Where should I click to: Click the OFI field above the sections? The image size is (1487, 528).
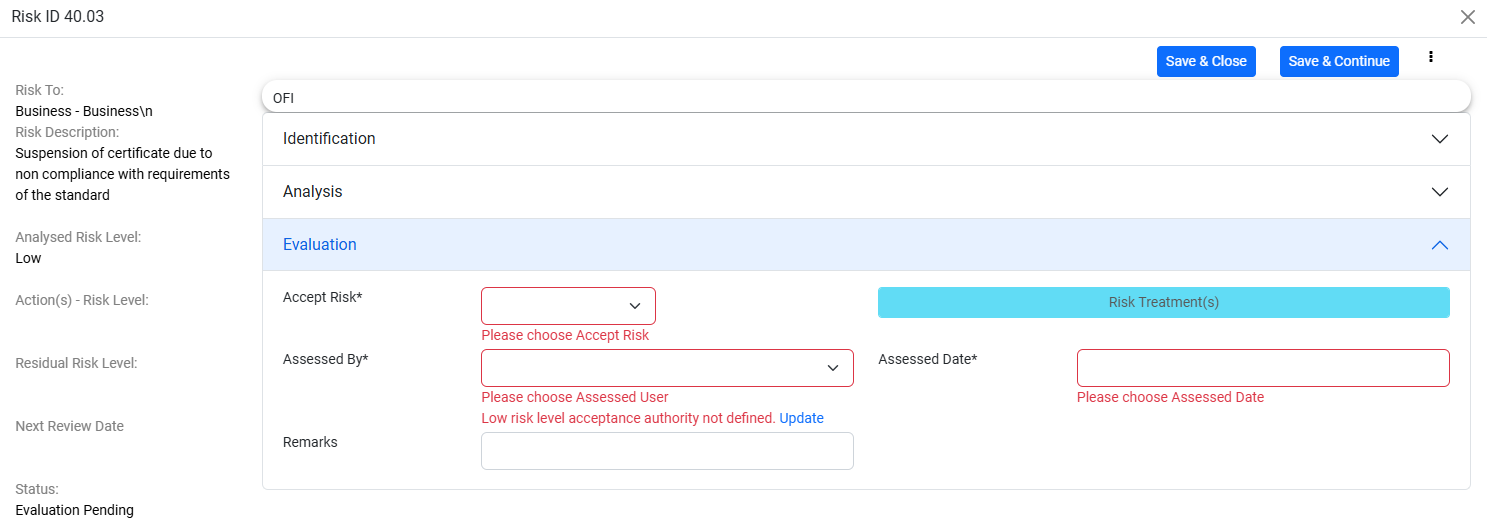tap(865, 97)
